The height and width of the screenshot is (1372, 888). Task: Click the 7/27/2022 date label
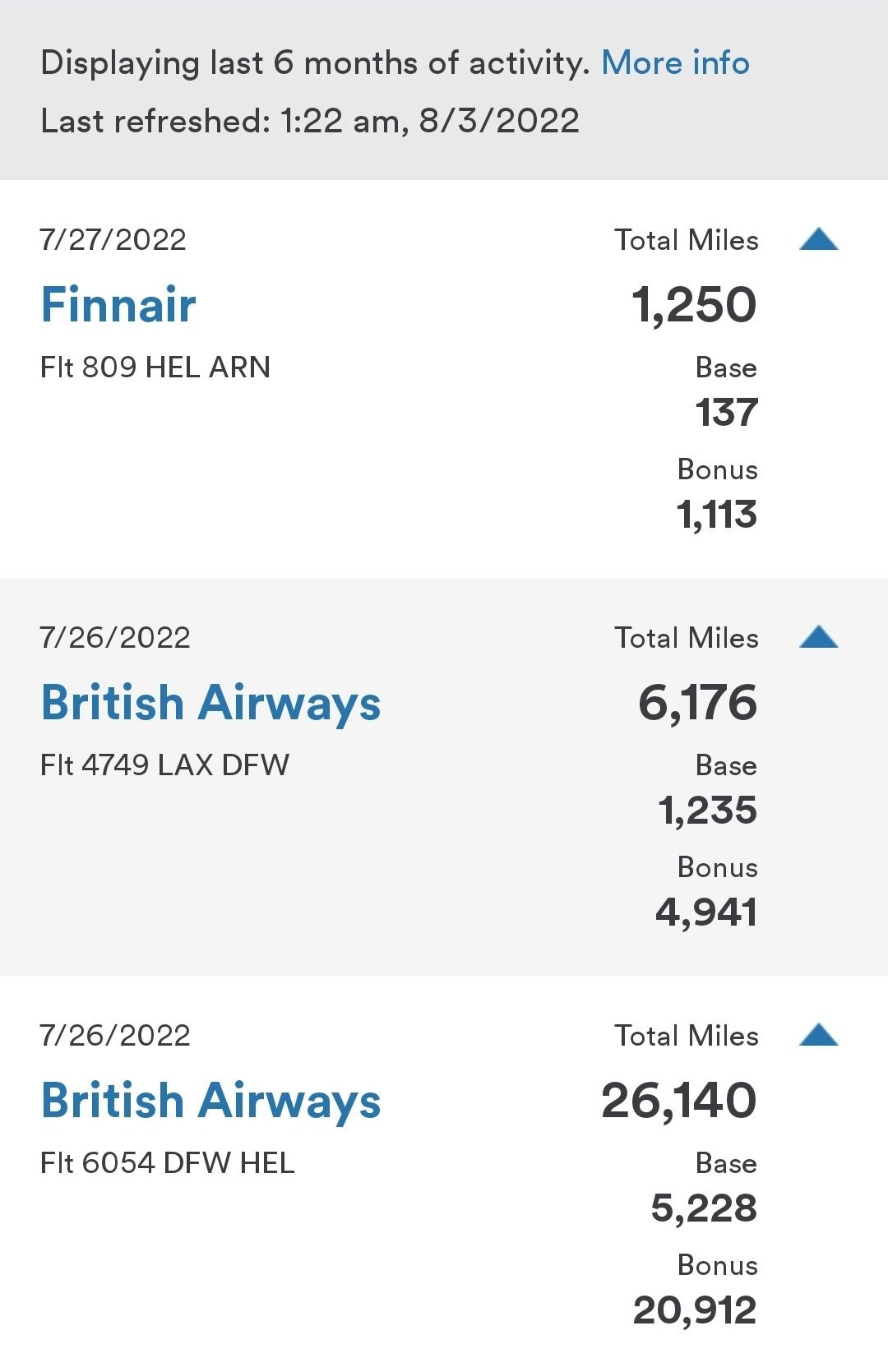[113, 240]
